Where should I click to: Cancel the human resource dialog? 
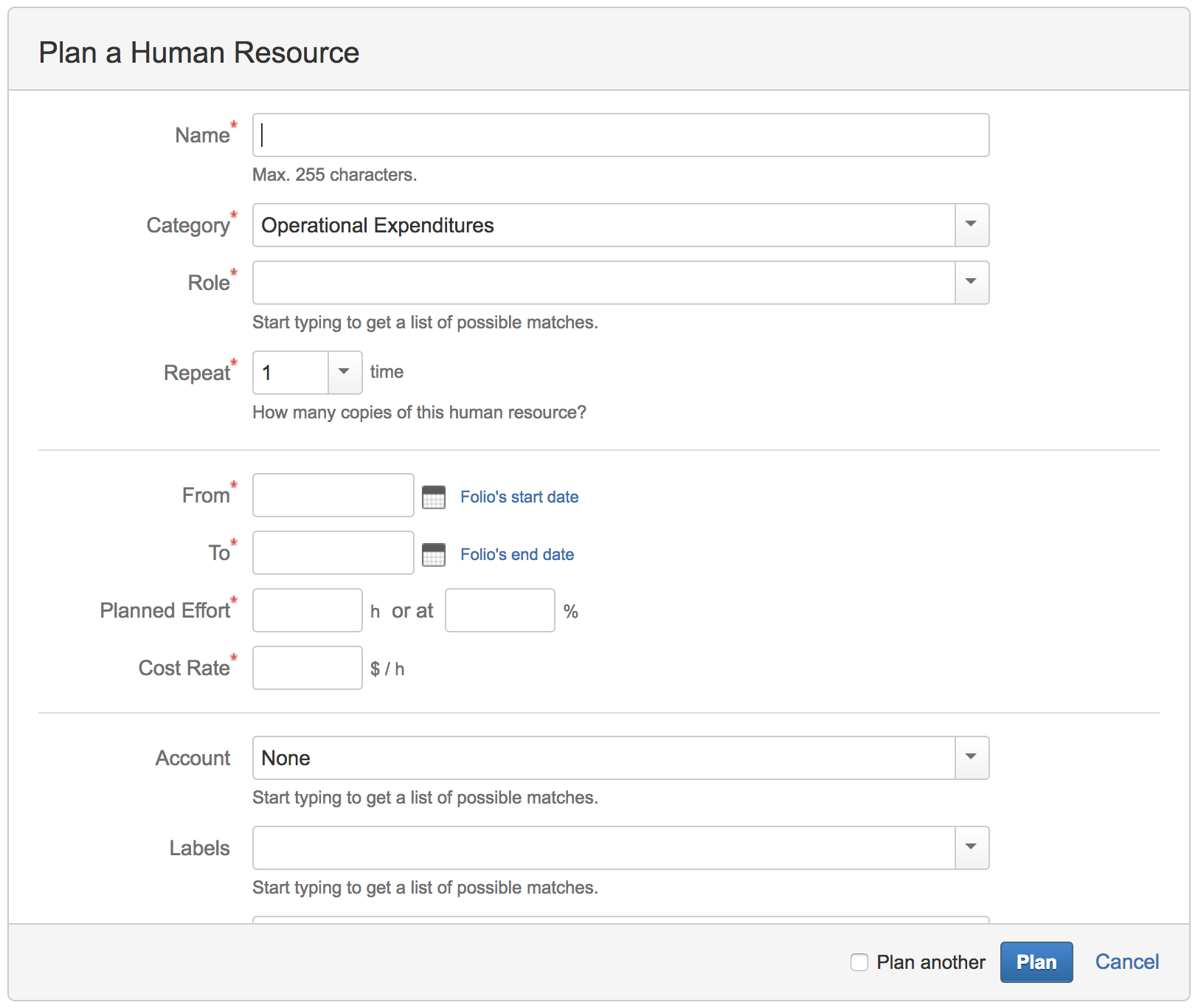[1126, 962]
